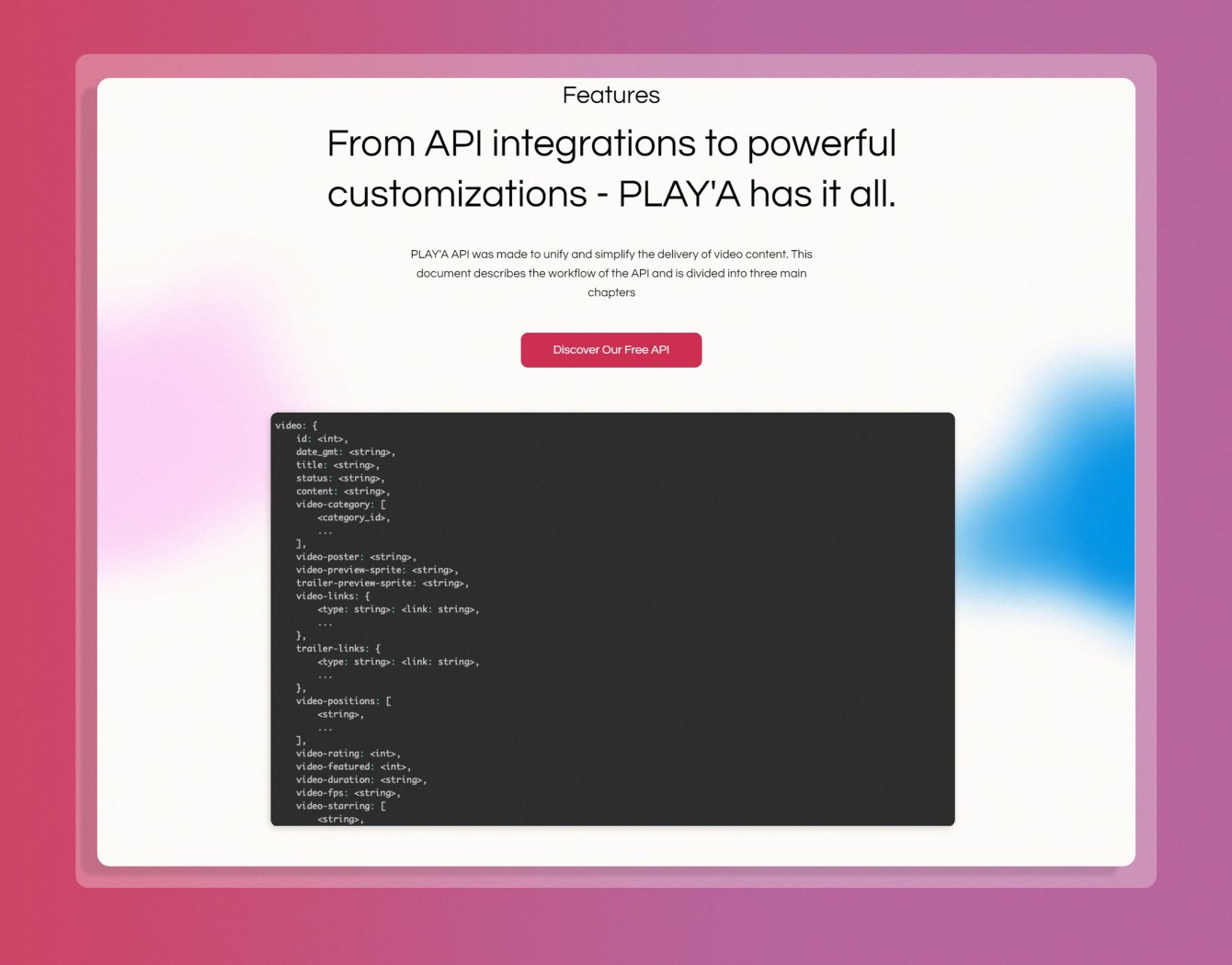Click the "video-starring: [" code line

click(341, 806)
